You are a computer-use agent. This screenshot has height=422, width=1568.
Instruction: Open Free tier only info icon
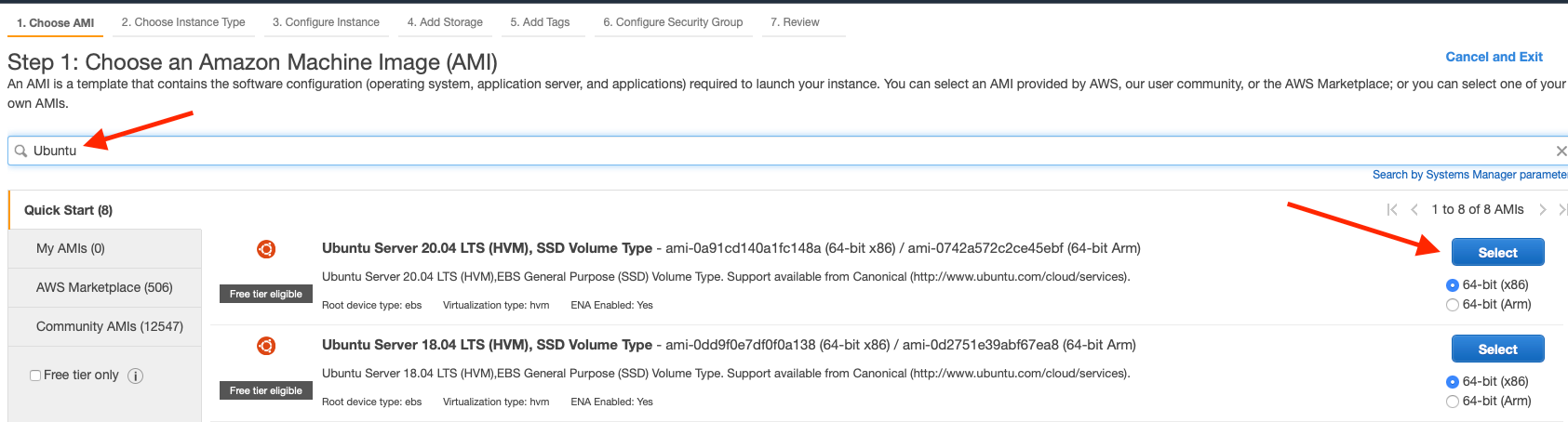(135, 376)
